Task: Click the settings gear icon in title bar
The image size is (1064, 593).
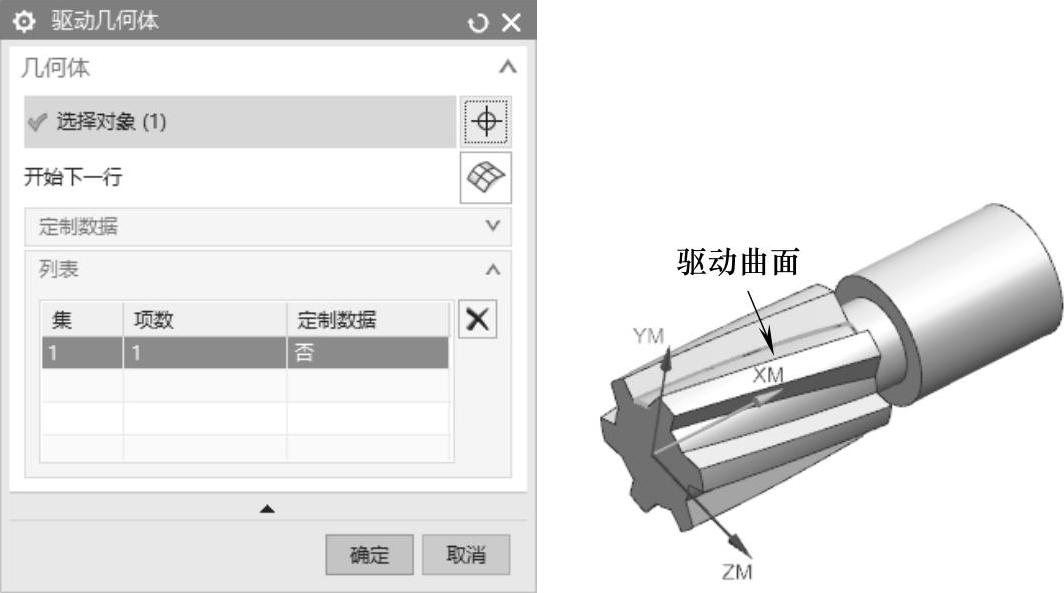Action: [24, 22]
